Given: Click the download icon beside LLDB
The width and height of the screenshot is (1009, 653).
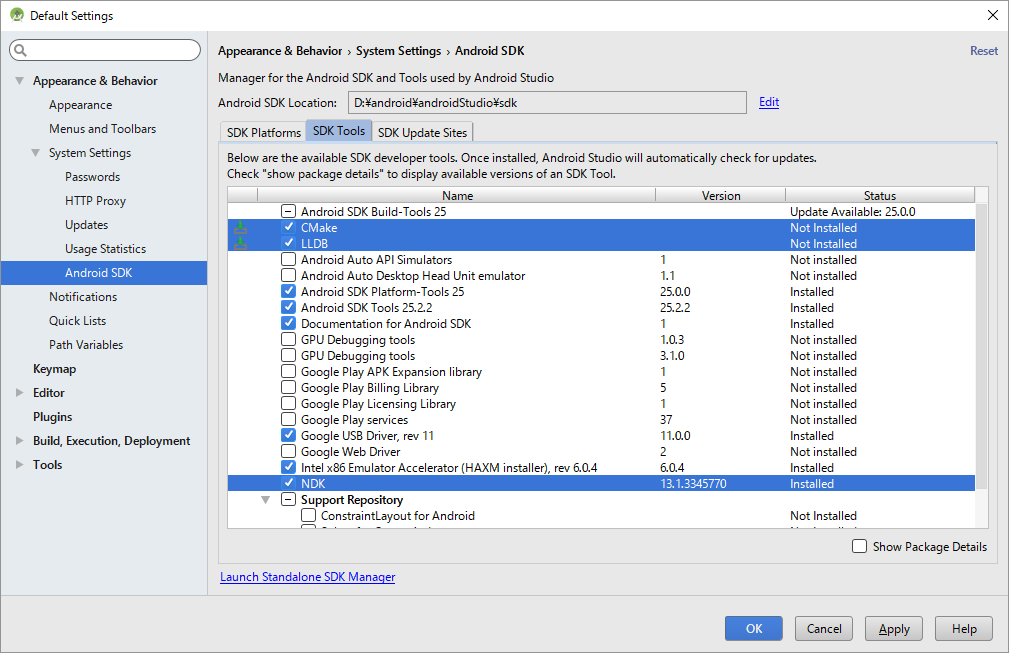Looking at the screenshot, I should (240, 243).
